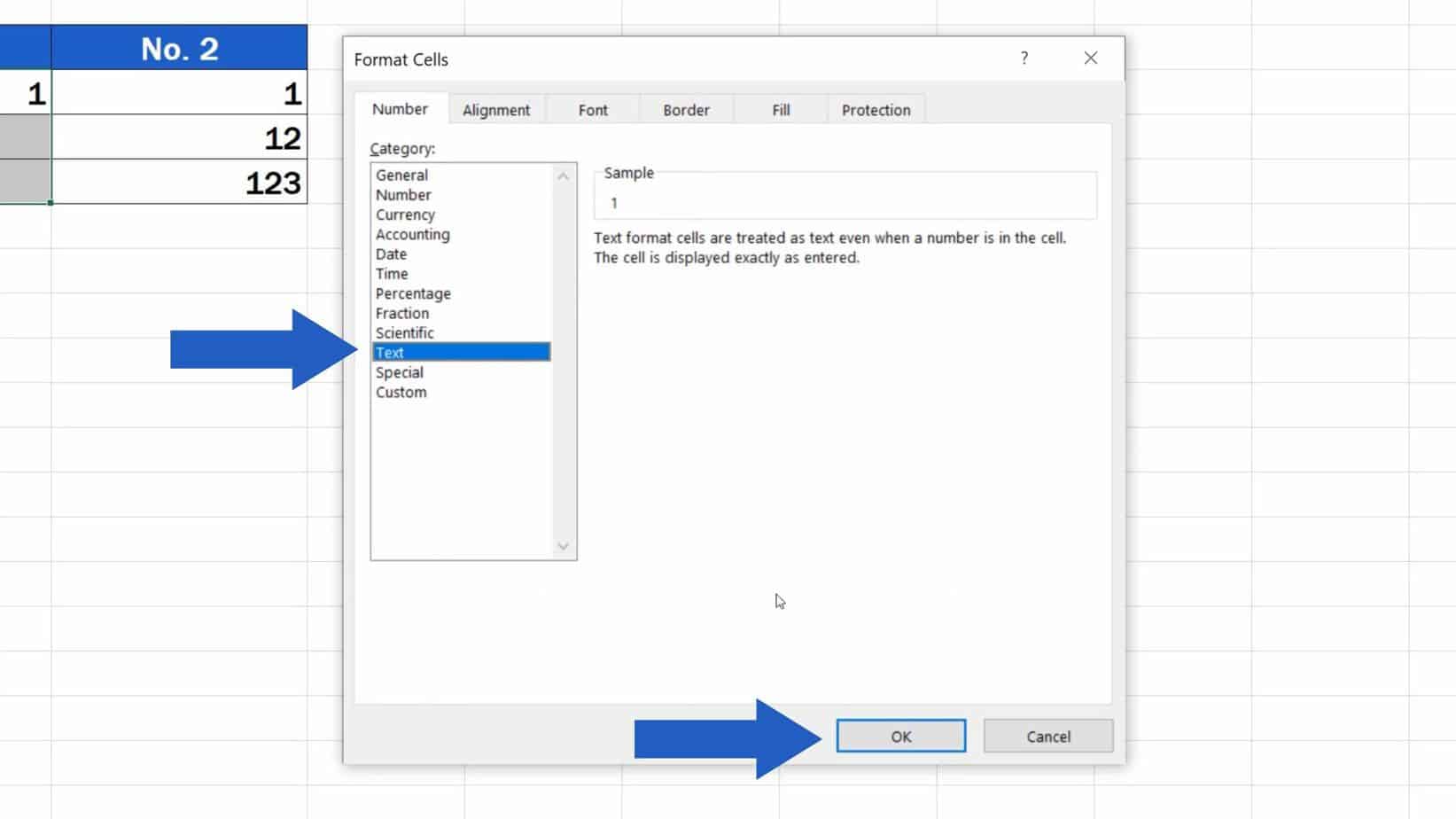The image size is (1456, 819).
Task: Select the Accounting category
Action: [x=412, y=234]
